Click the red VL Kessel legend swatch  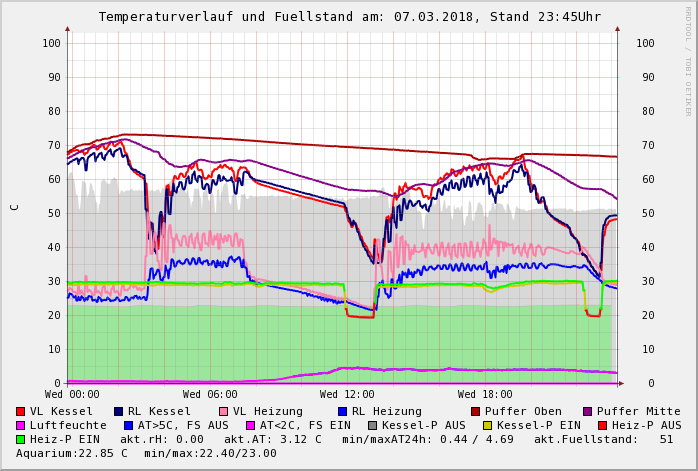tap(20, 411)
